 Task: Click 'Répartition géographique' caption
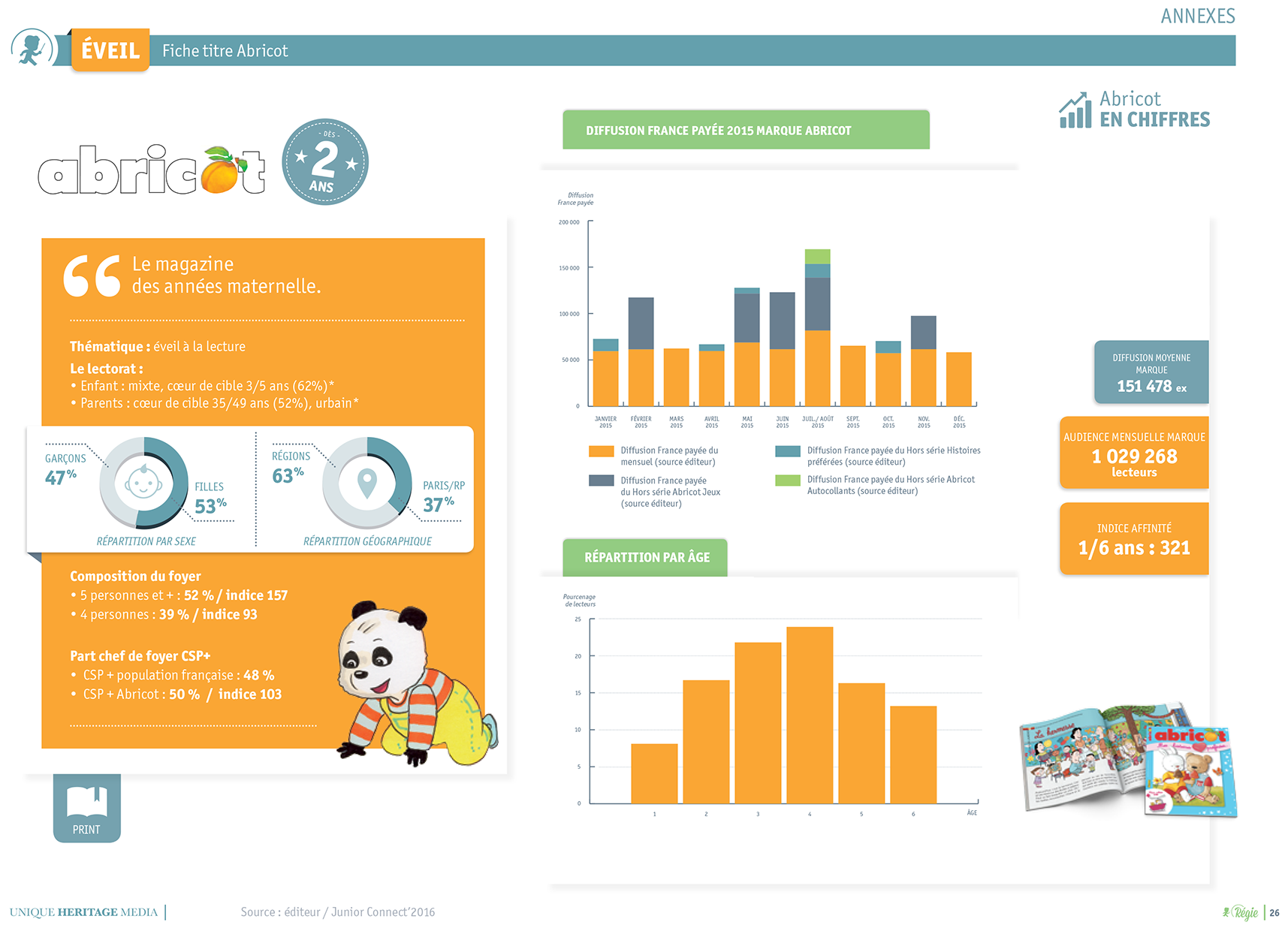click(367, 541)
